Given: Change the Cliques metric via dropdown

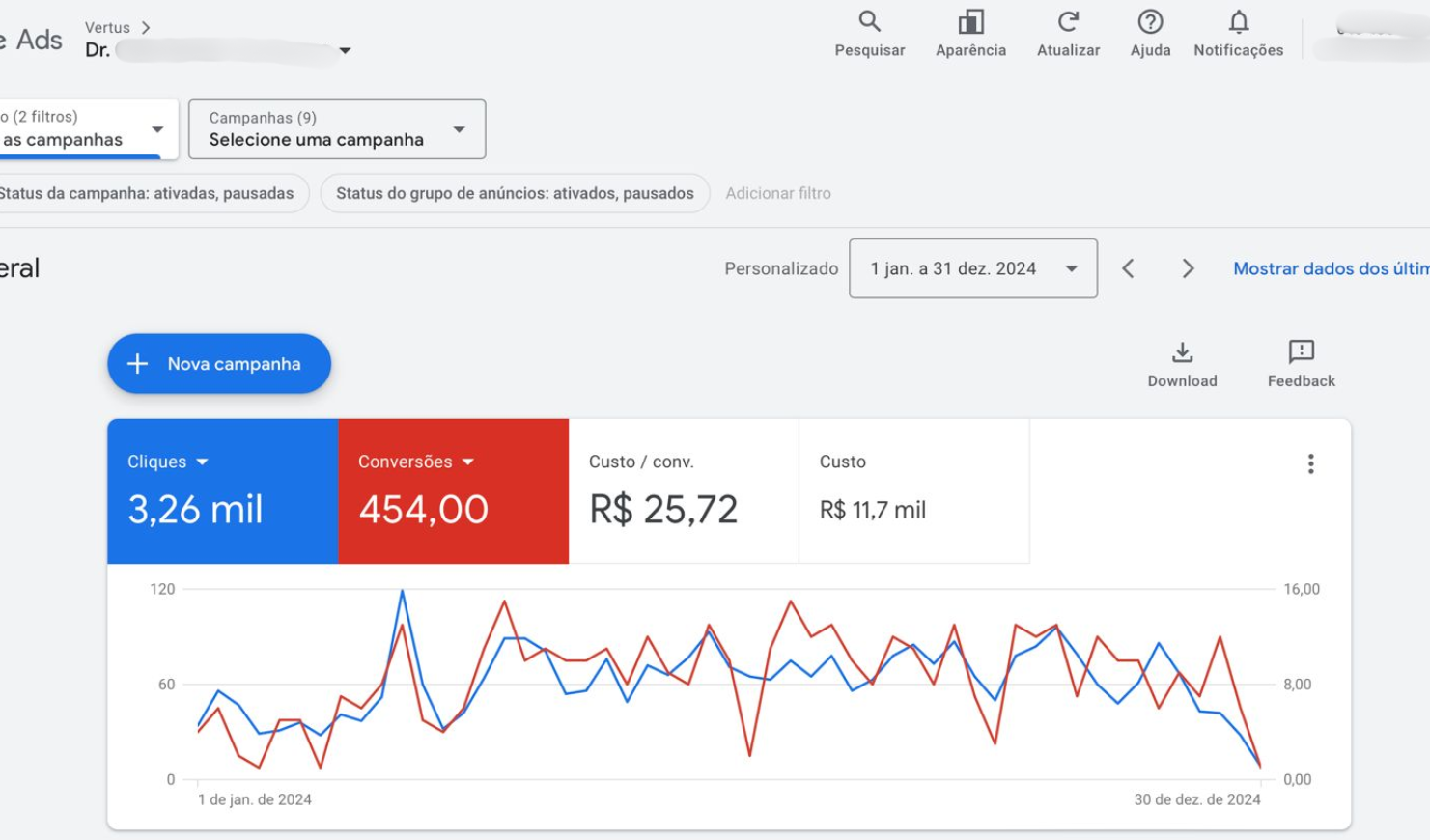Looking at the screenshot, I should pyautogui.click(x=202, y=462).
